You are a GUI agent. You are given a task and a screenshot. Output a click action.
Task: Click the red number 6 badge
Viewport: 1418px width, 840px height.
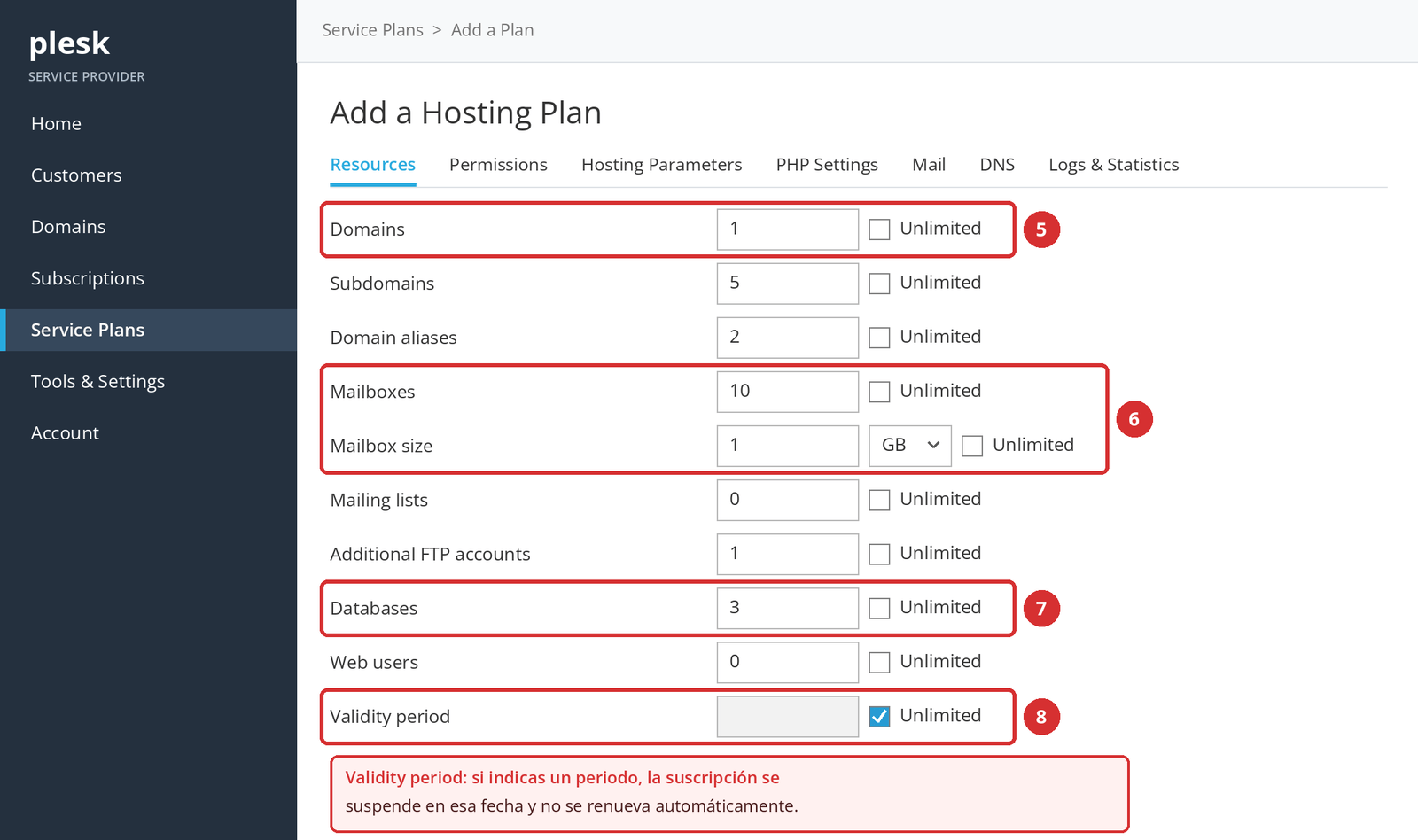[x=1134, y=419]
